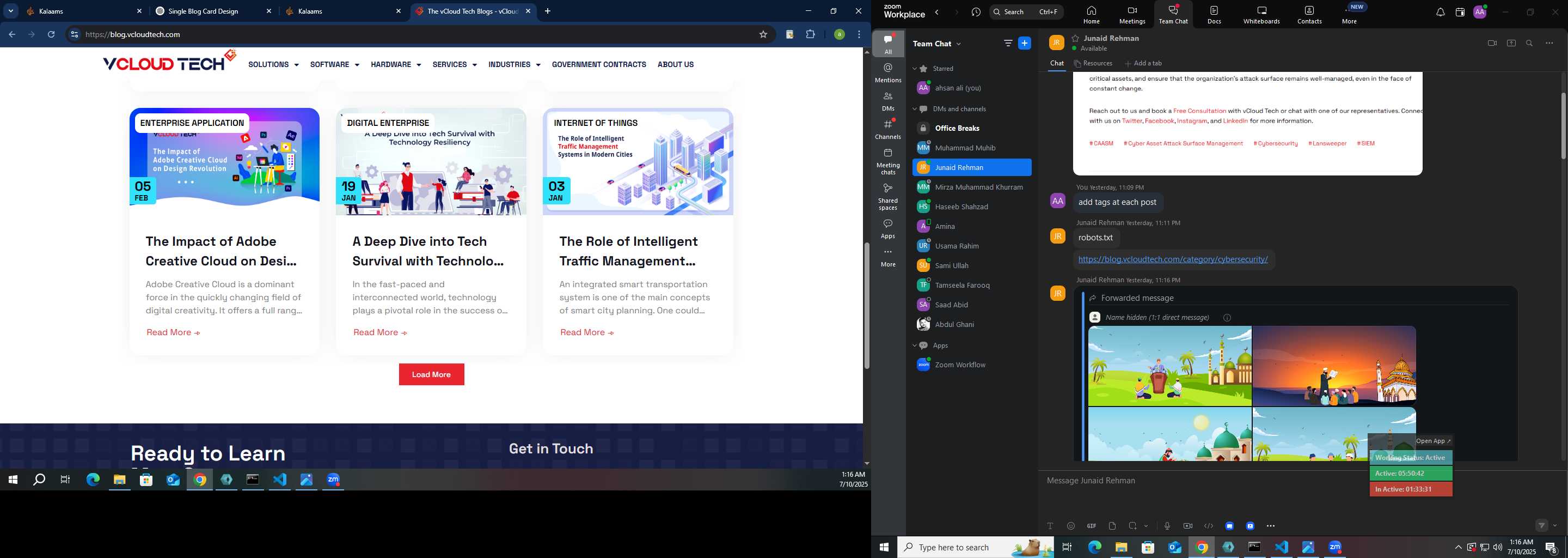Open Government Contracts menu item
The image size is (1568, 558).
click(x=598, y=64)
